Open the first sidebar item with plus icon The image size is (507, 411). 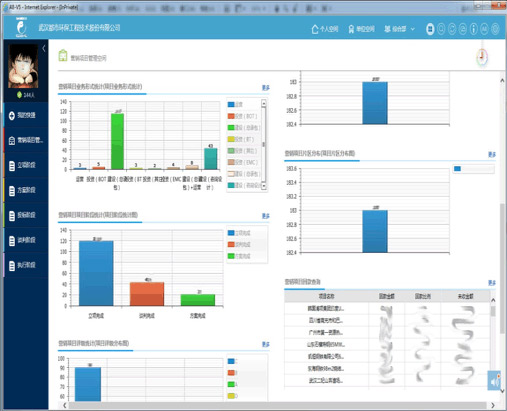tap(26, 115)
